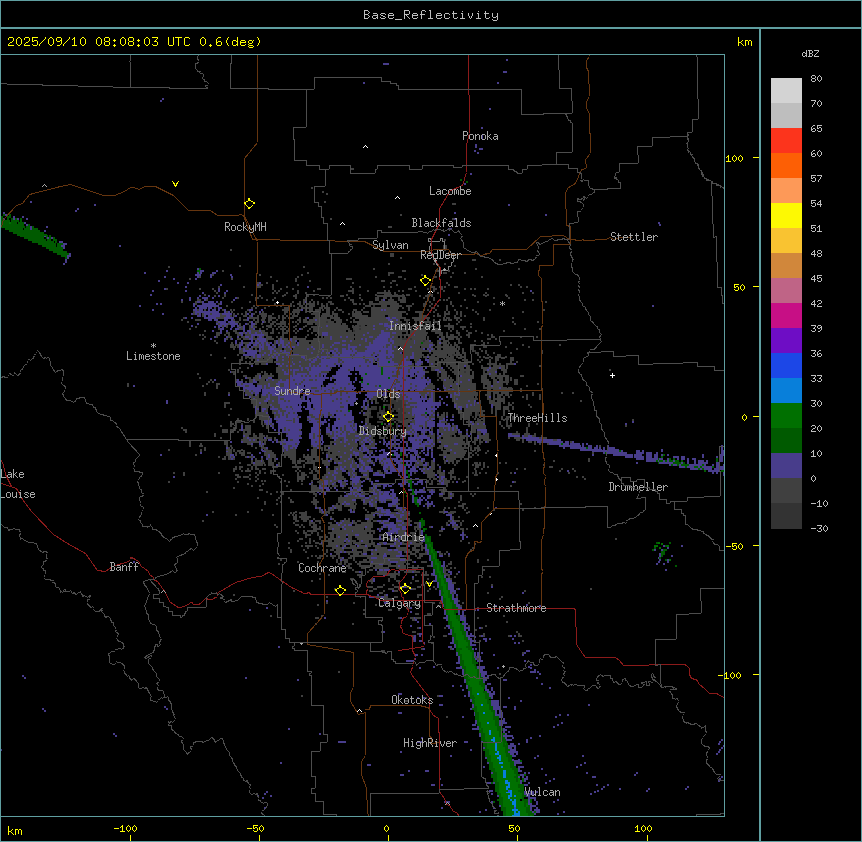
Task: Select the Calgary city label
Action: pyautogui.click(x=399, y=603)
